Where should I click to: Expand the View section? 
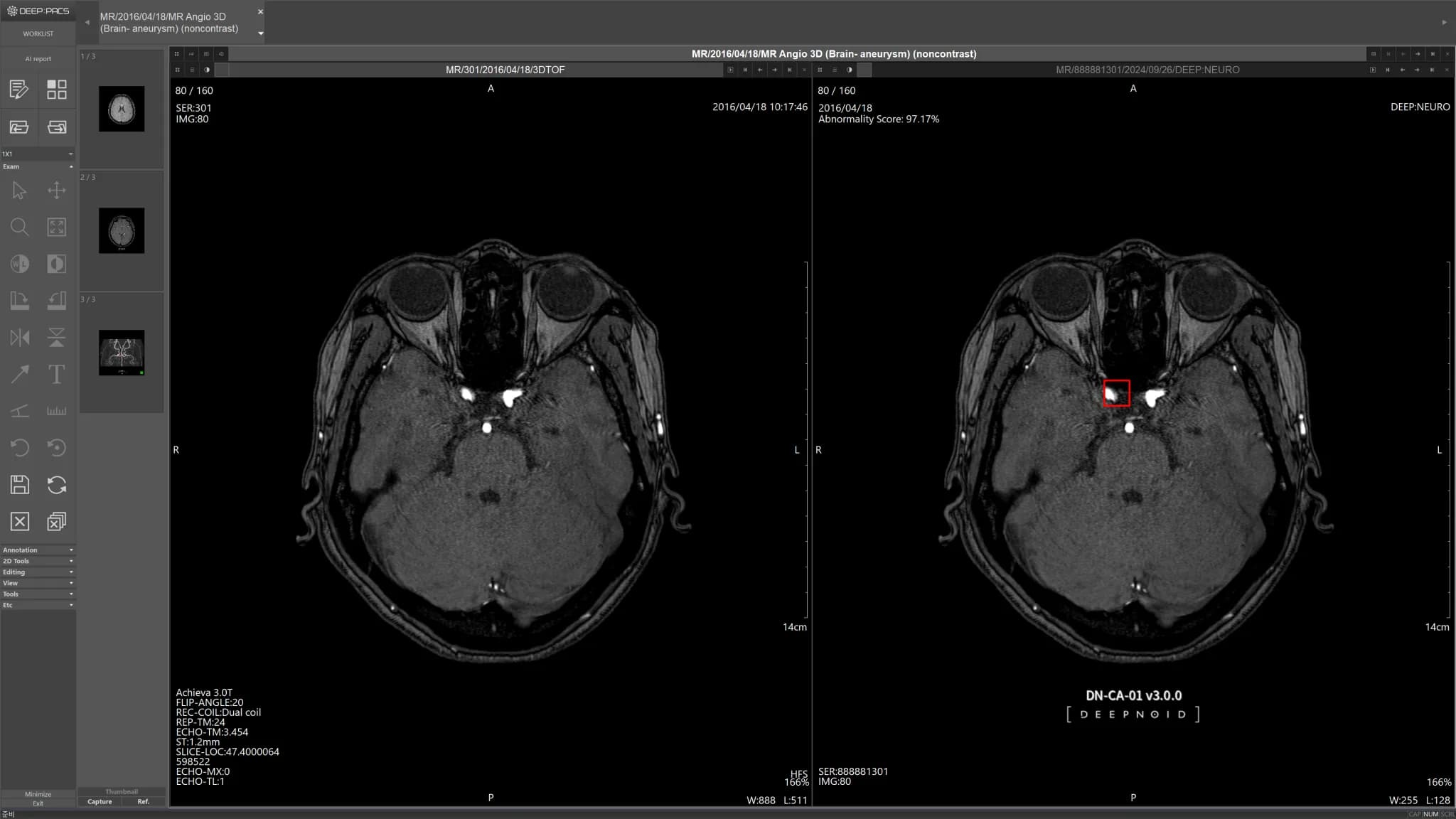point(38,583)
